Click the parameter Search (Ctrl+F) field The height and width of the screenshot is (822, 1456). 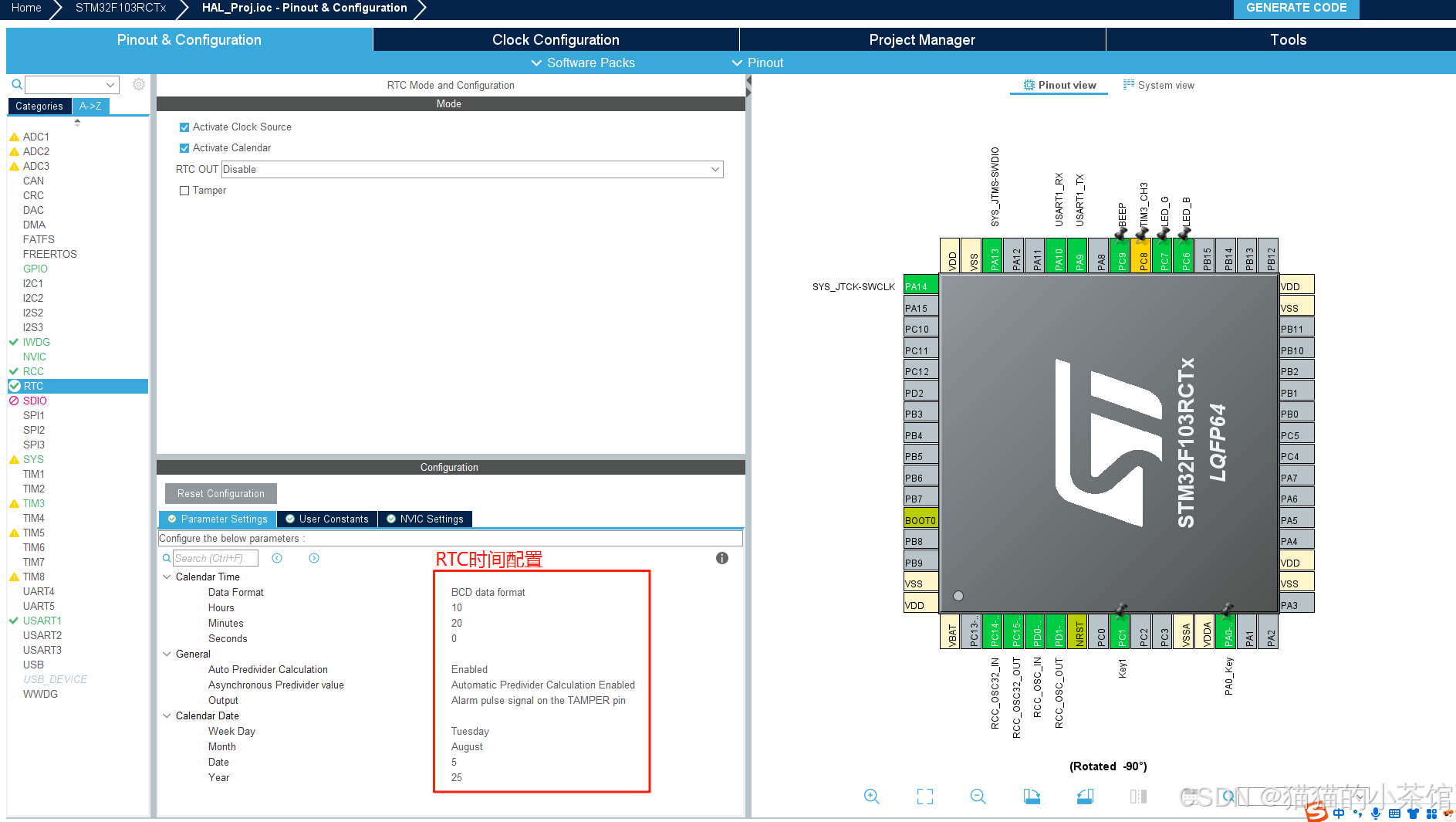click(x=215, y=558)
